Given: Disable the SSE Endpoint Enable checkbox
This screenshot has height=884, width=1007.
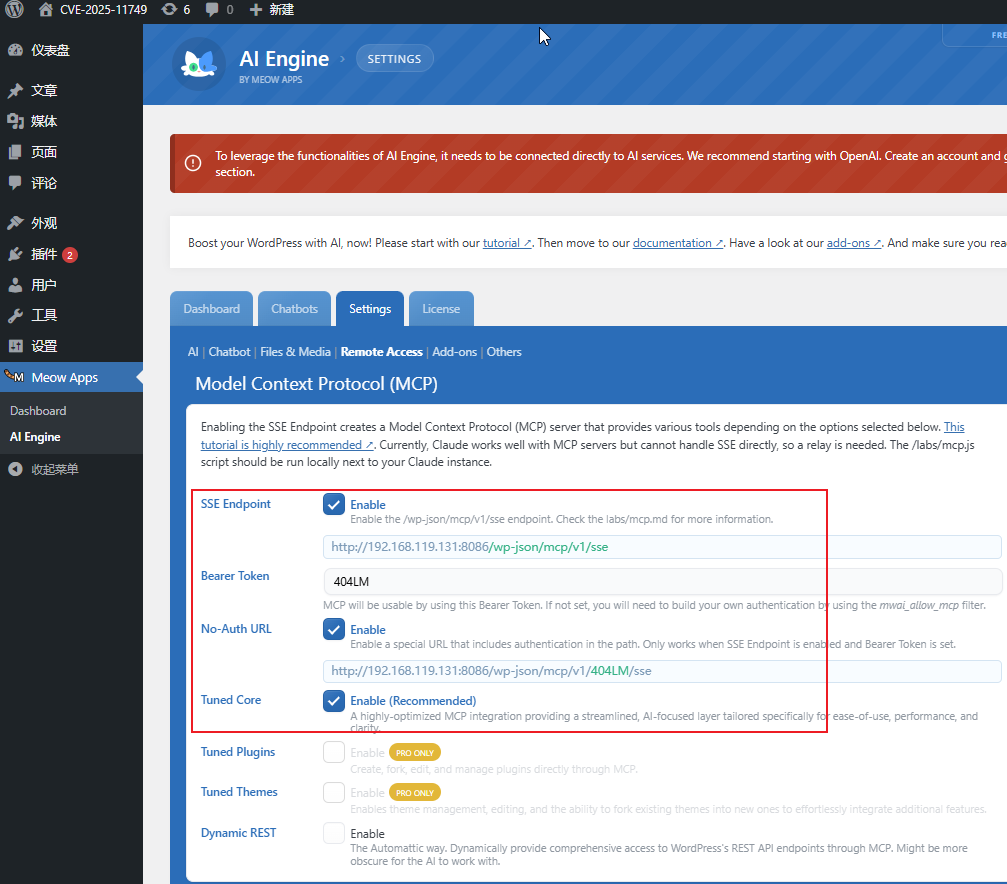Looking at the screenshot, I should (334, 504).
